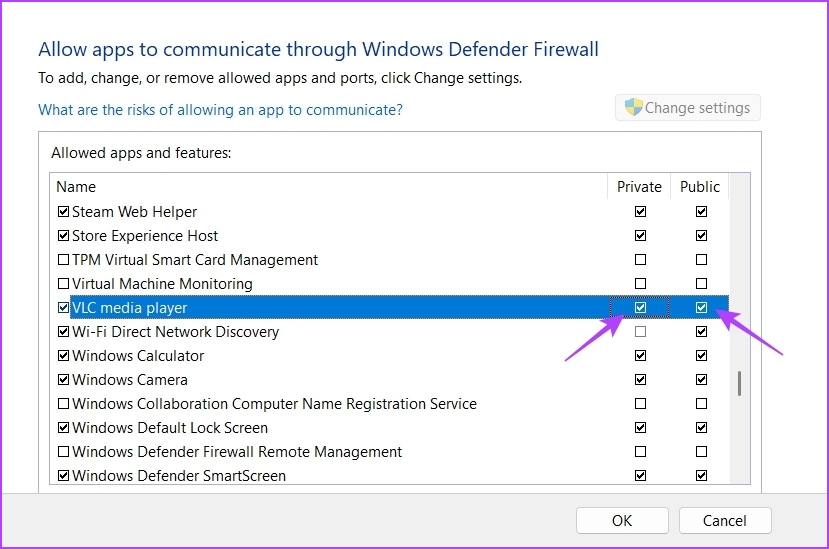829x549 pixels.
Task: Click the Public column header
Action: [699, 187]
